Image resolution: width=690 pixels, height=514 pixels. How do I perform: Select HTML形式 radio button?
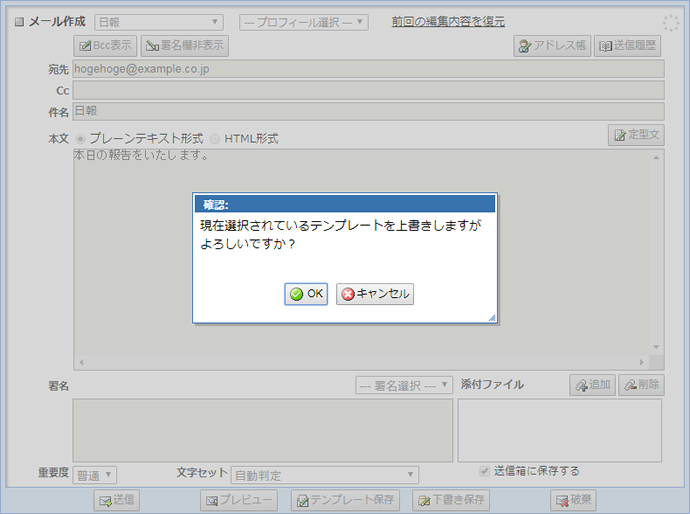point(214,139)
